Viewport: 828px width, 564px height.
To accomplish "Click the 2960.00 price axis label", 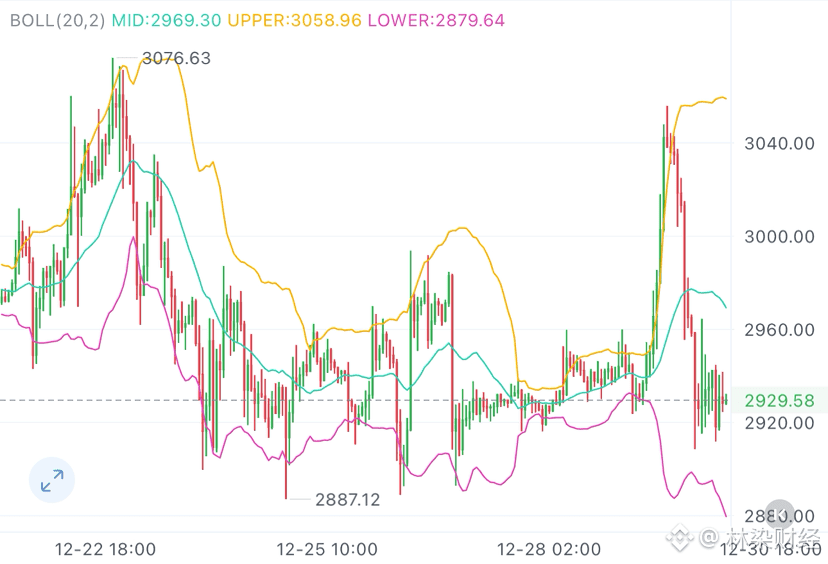I will click(779, 329).
